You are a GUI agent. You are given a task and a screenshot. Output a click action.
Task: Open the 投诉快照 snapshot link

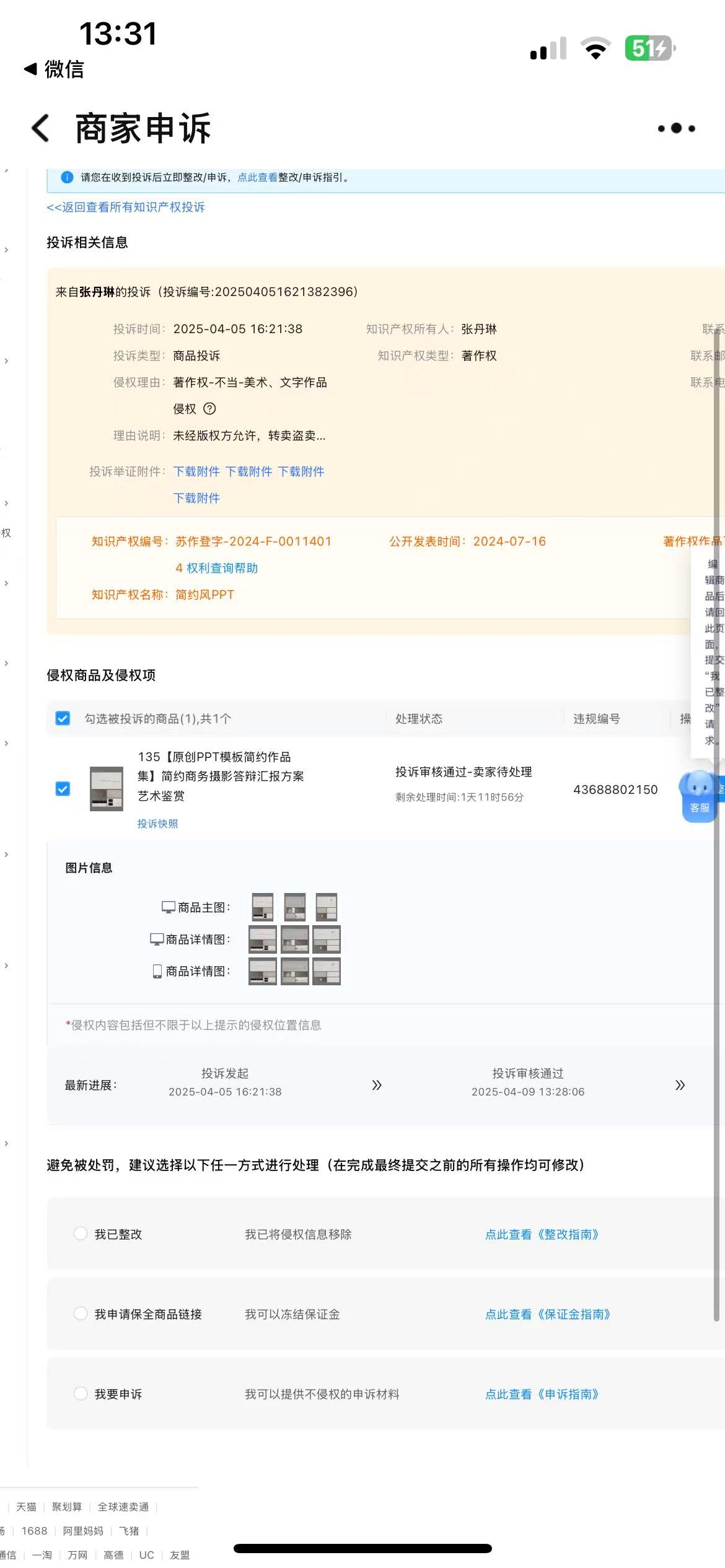coord(157,824)
